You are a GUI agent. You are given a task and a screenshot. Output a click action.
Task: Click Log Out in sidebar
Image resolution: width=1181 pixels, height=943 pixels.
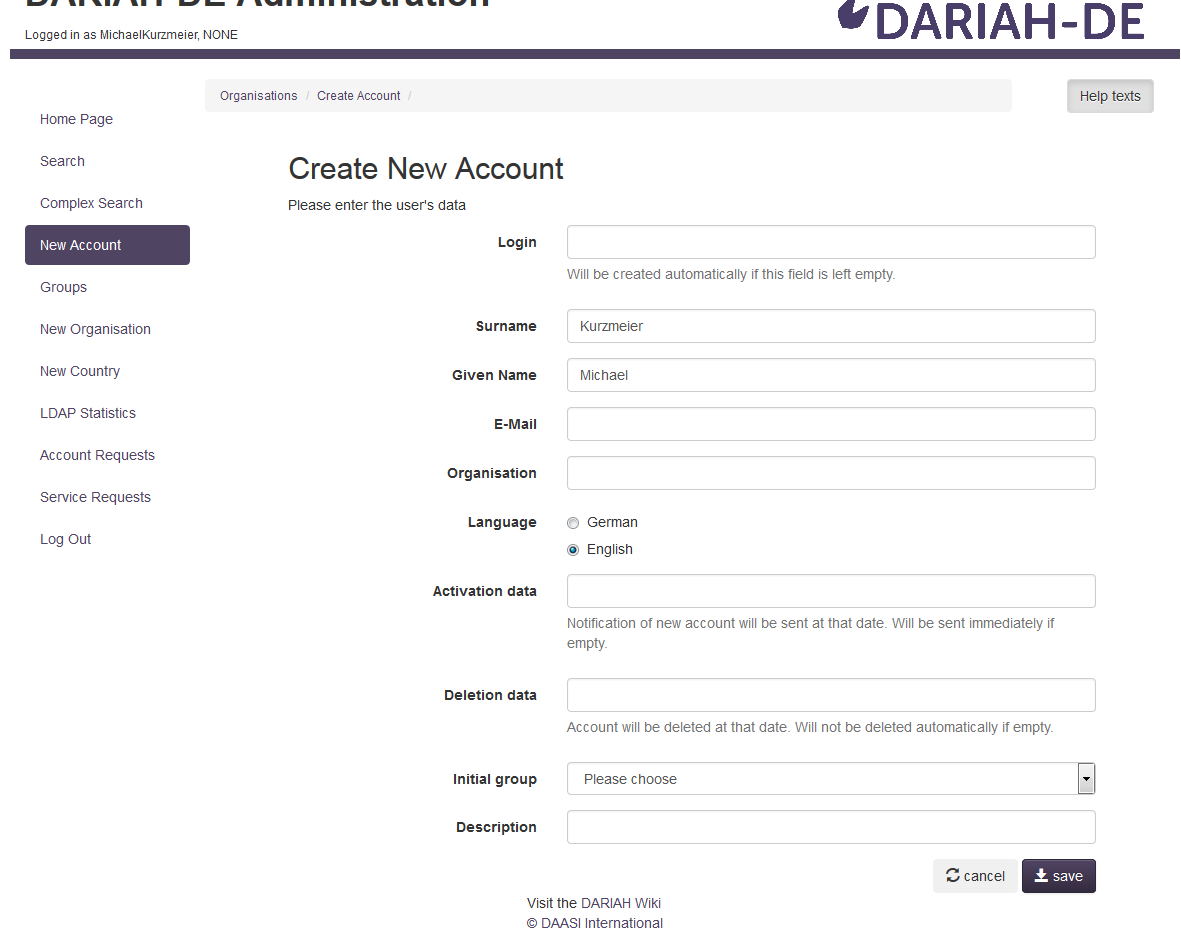pyautogui.click(x=65, y=539)
